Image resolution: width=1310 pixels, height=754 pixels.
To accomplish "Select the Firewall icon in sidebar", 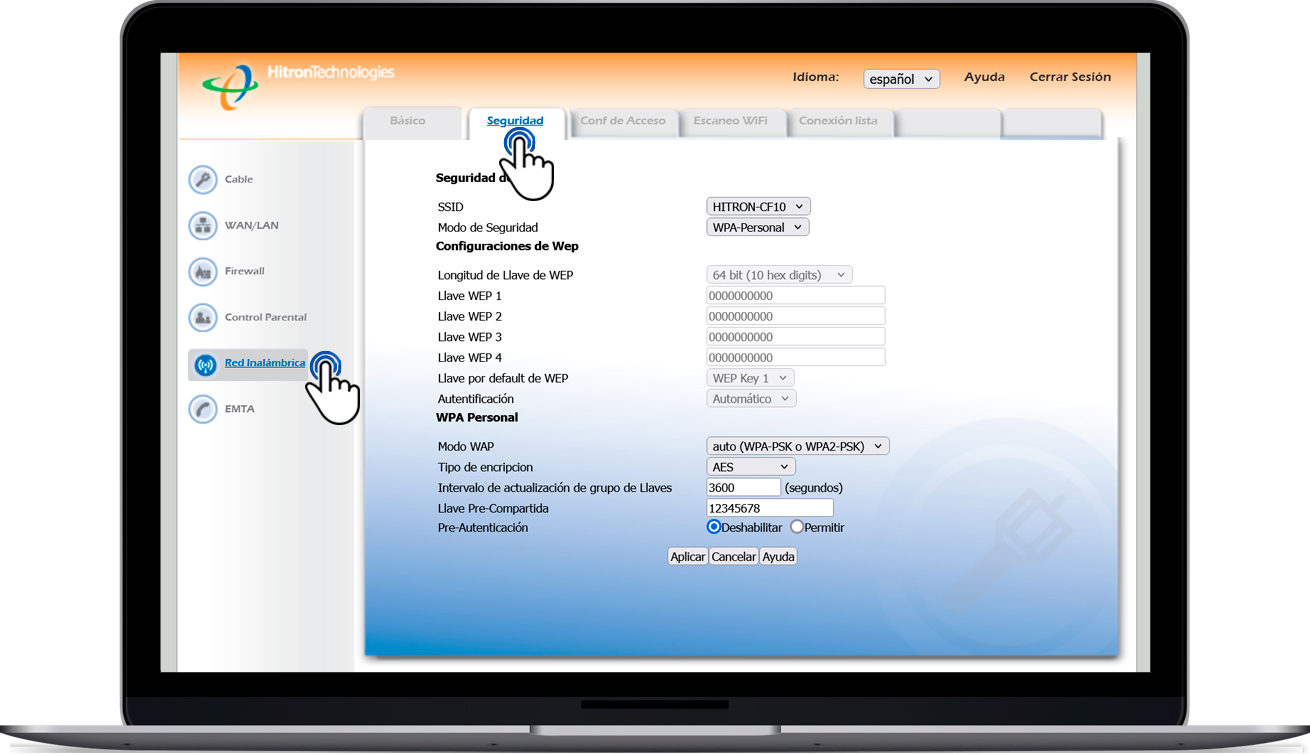I will (203, 271).
